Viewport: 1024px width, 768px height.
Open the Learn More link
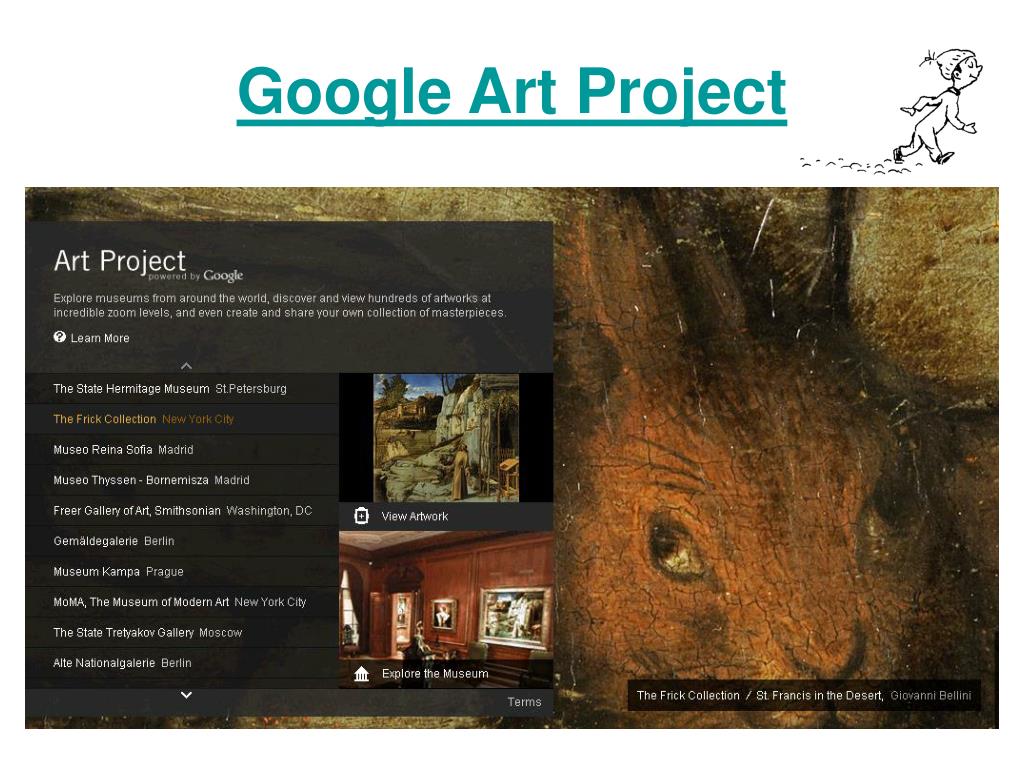point(100,338)
